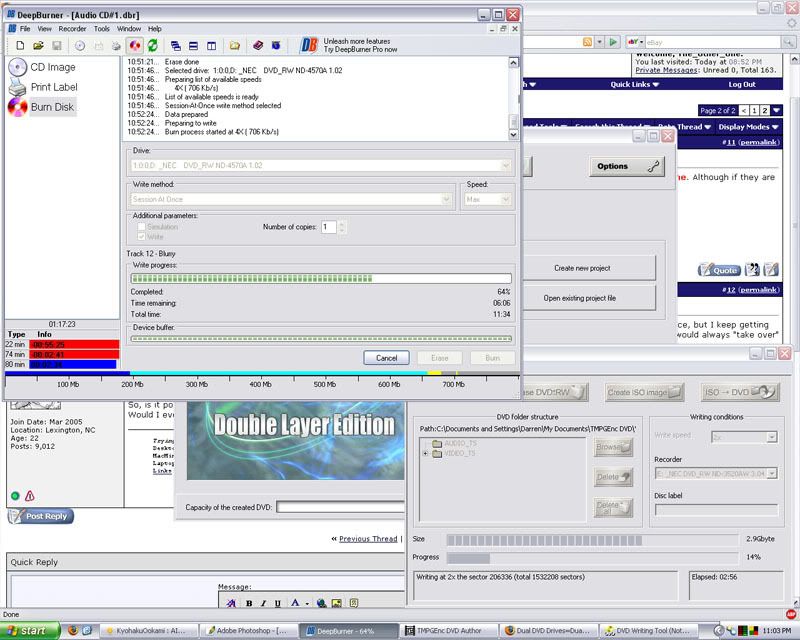800x640 pixels.
Task: Click the Cancel button in the burn dialog
Action: point(386,358)
